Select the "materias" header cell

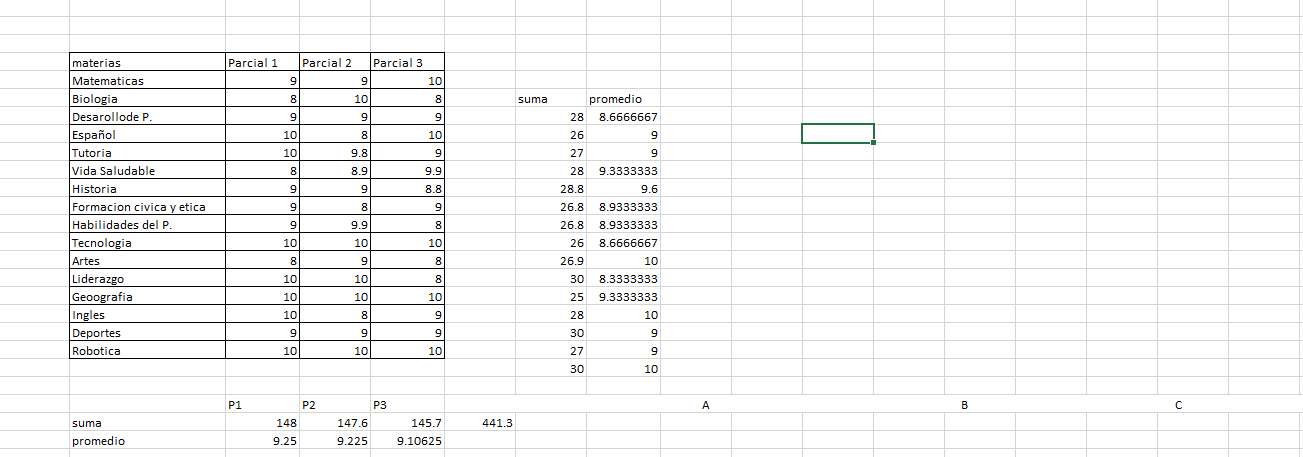tap(147, 63)
